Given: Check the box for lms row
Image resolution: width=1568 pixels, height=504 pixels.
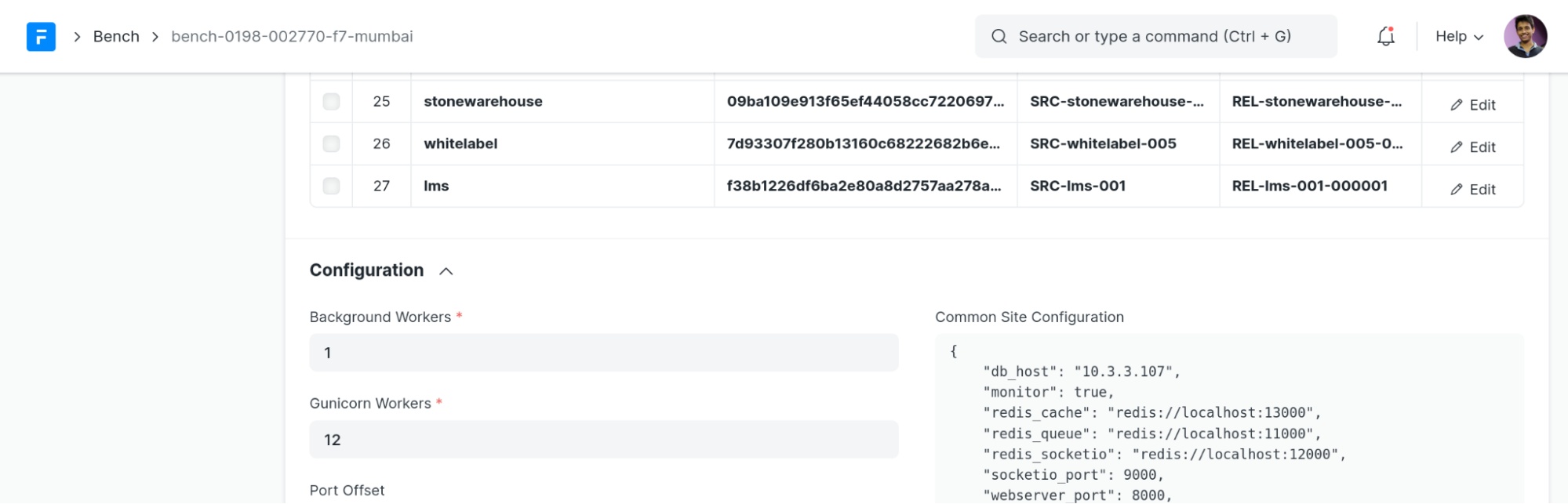Looking at the screenshot, I should 331,187.
